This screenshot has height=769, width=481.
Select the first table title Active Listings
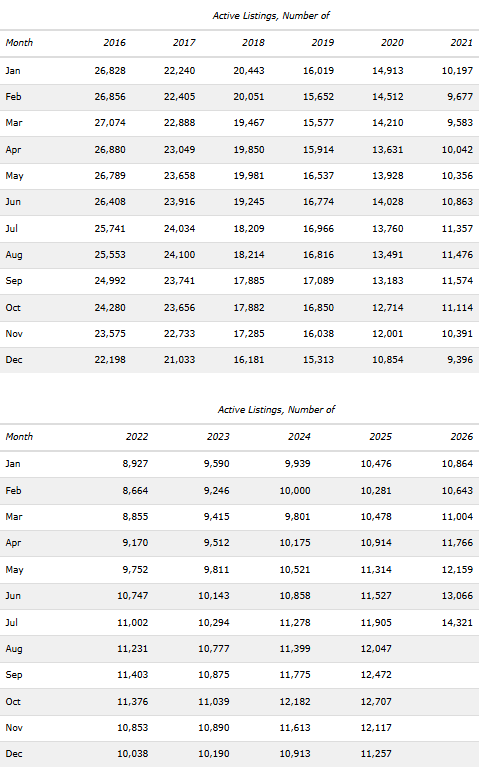click(271, 16)
